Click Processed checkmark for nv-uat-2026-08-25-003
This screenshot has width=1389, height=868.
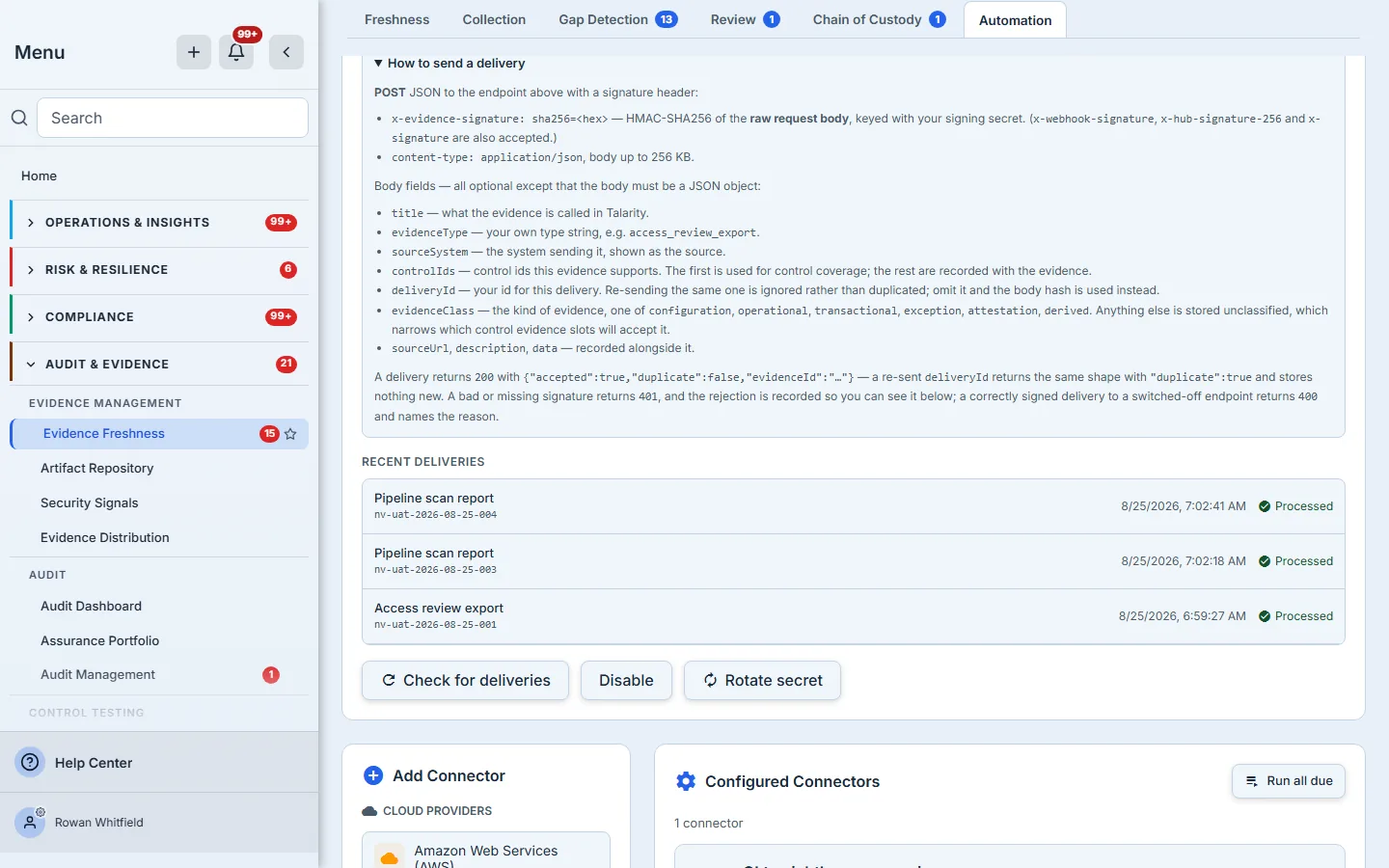tap(1265, 561)
